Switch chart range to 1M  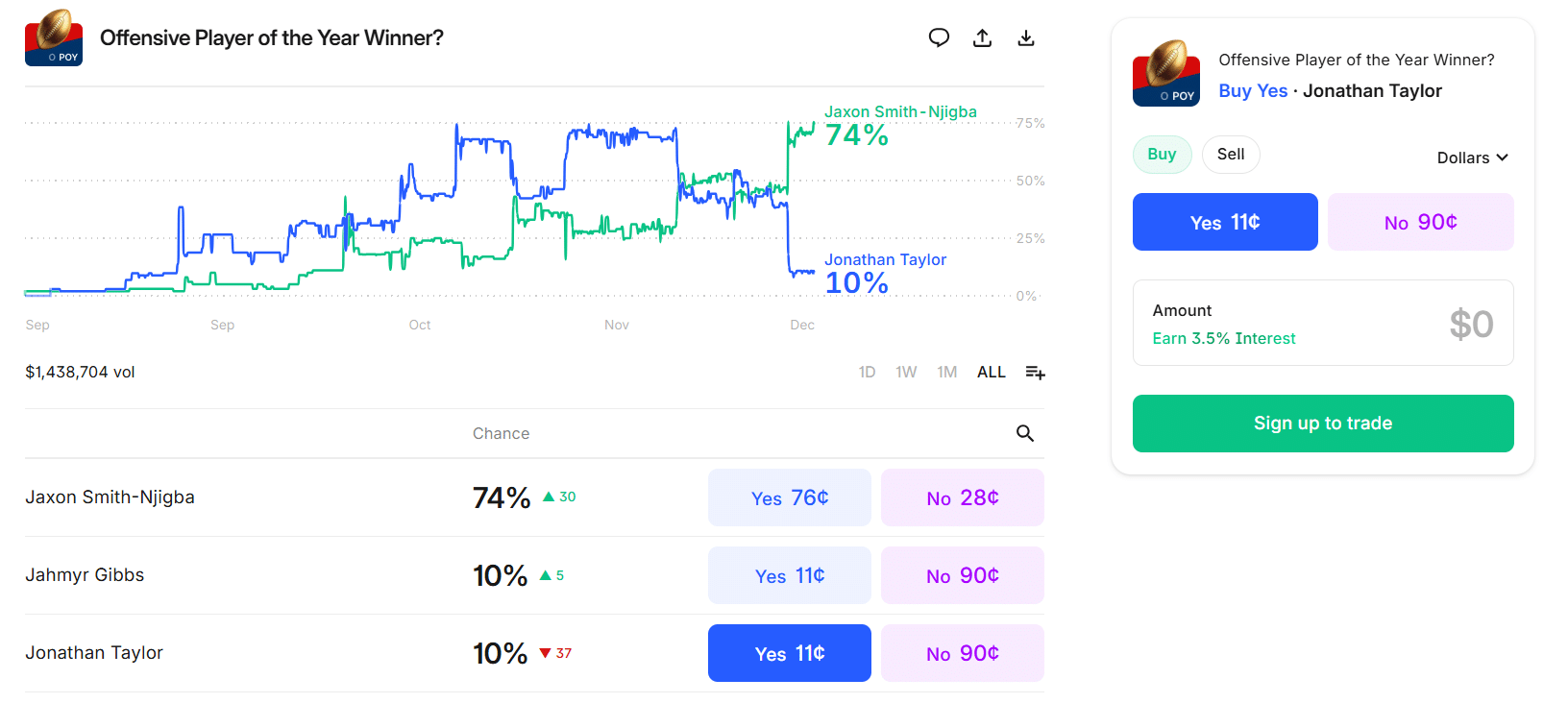click(x=946, y=373)
